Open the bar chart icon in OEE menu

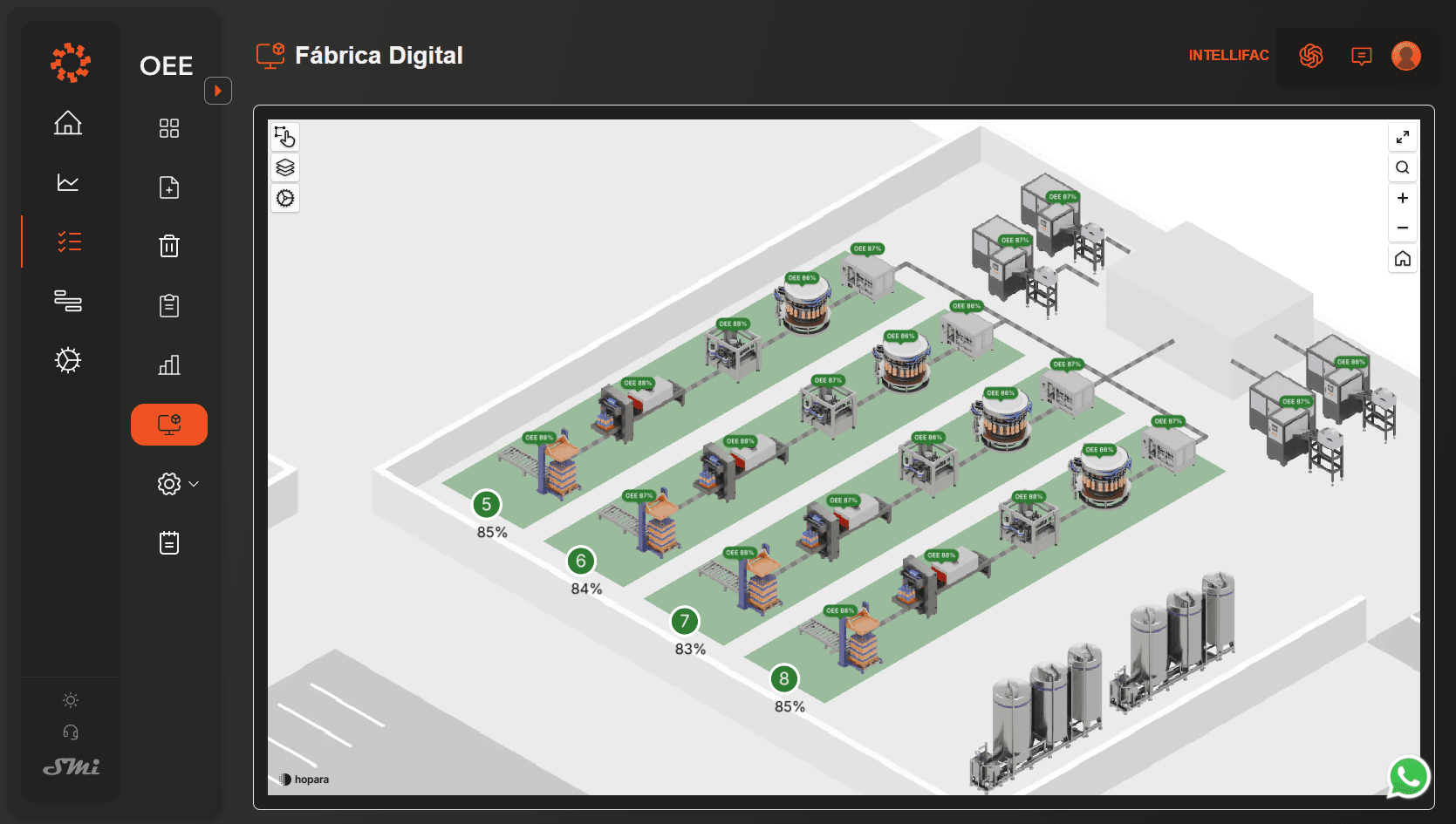coord(169,364)
